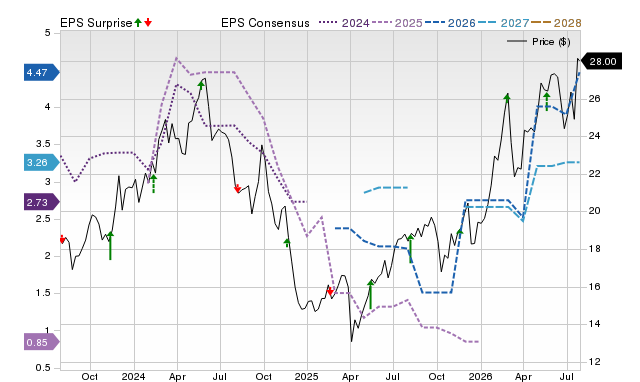Click the 24 tick on price axis
Screen dimensions: 640x382
click(x=595, y=136)
